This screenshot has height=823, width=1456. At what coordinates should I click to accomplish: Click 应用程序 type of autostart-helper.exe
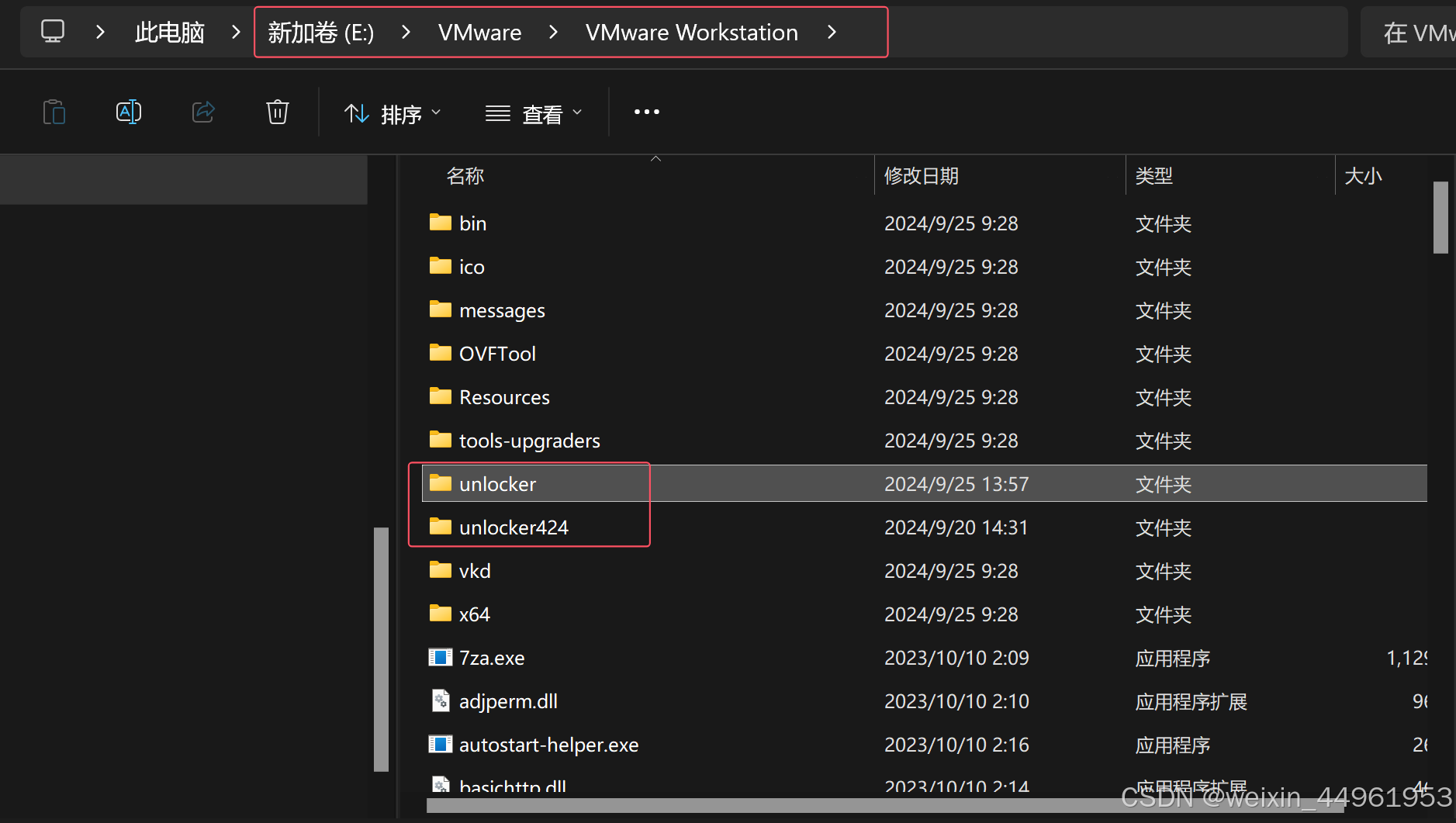pos(1172,745)
